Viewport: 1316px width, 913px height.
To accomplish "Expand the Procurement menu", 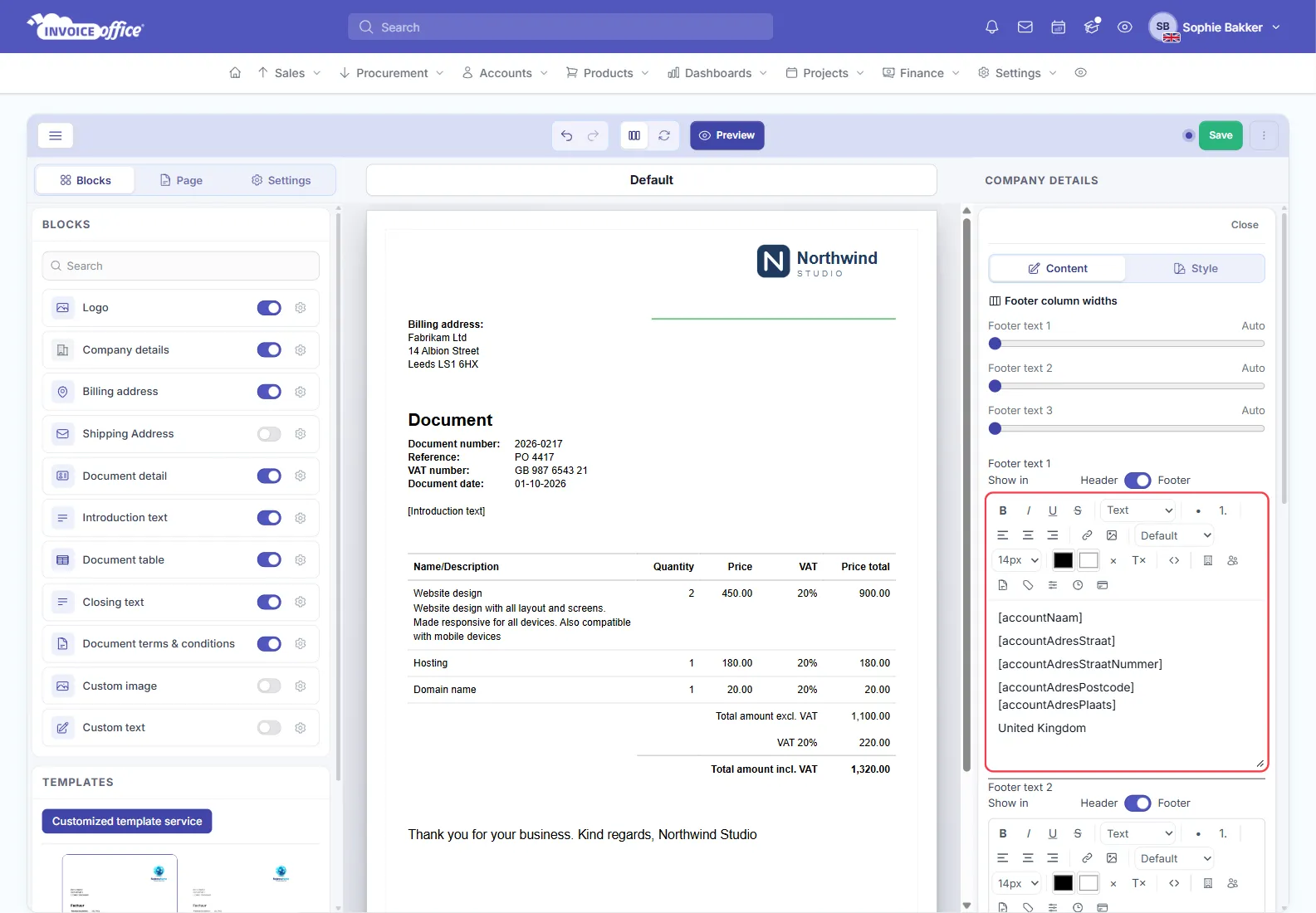I will [391, 73].
